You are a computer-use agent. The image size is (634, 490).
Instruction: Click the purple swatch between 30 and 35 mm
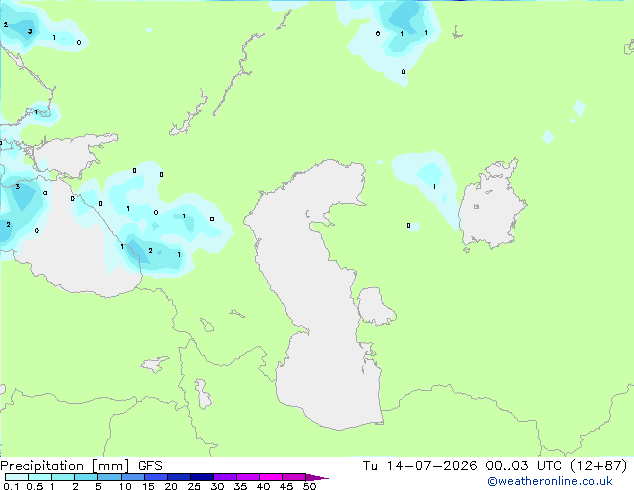225,477
